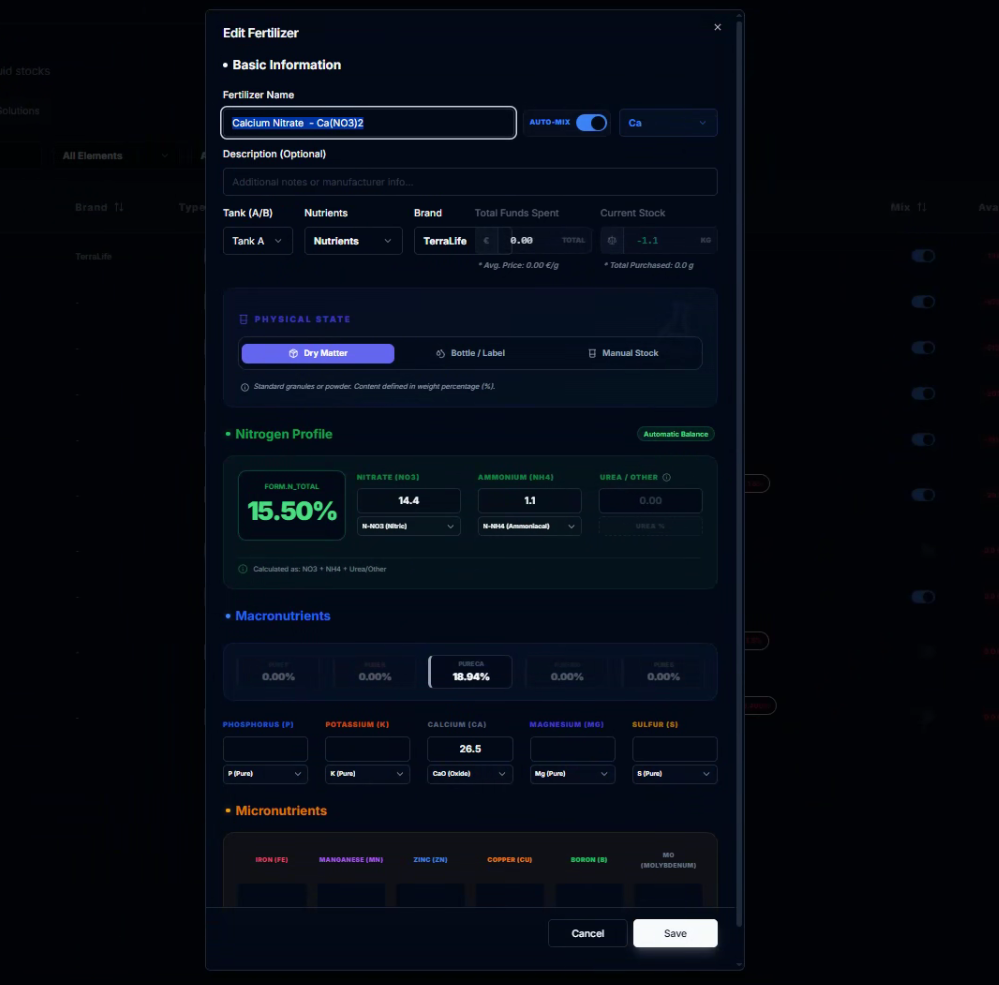Viewport: 999px width, 985px height.
Task: Click the 15.50% total nitrogen value
Action: coord(292,511)
